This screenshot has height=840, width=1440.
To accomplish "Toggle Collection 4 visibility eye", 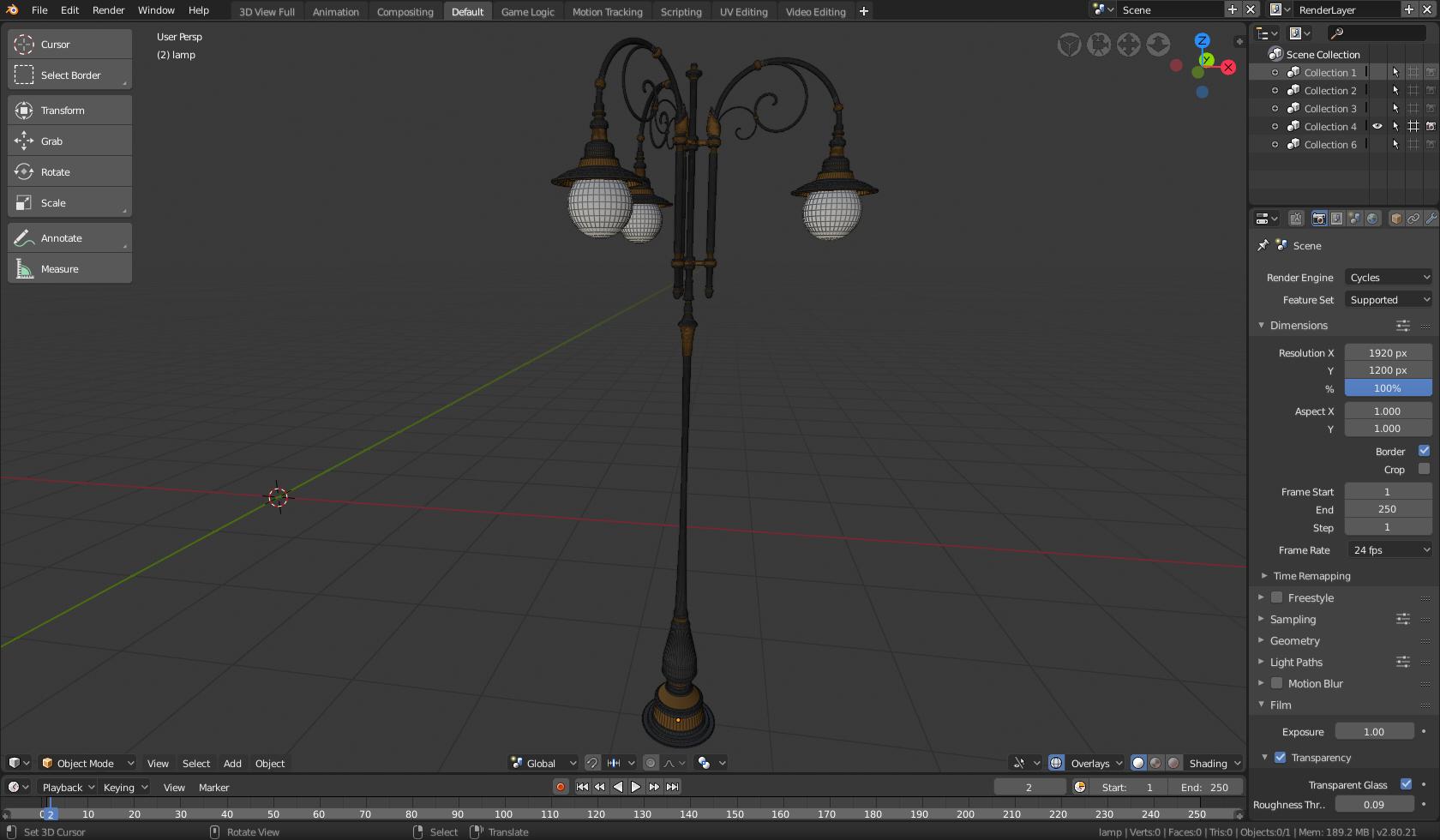I will (x=1377, y=126).
